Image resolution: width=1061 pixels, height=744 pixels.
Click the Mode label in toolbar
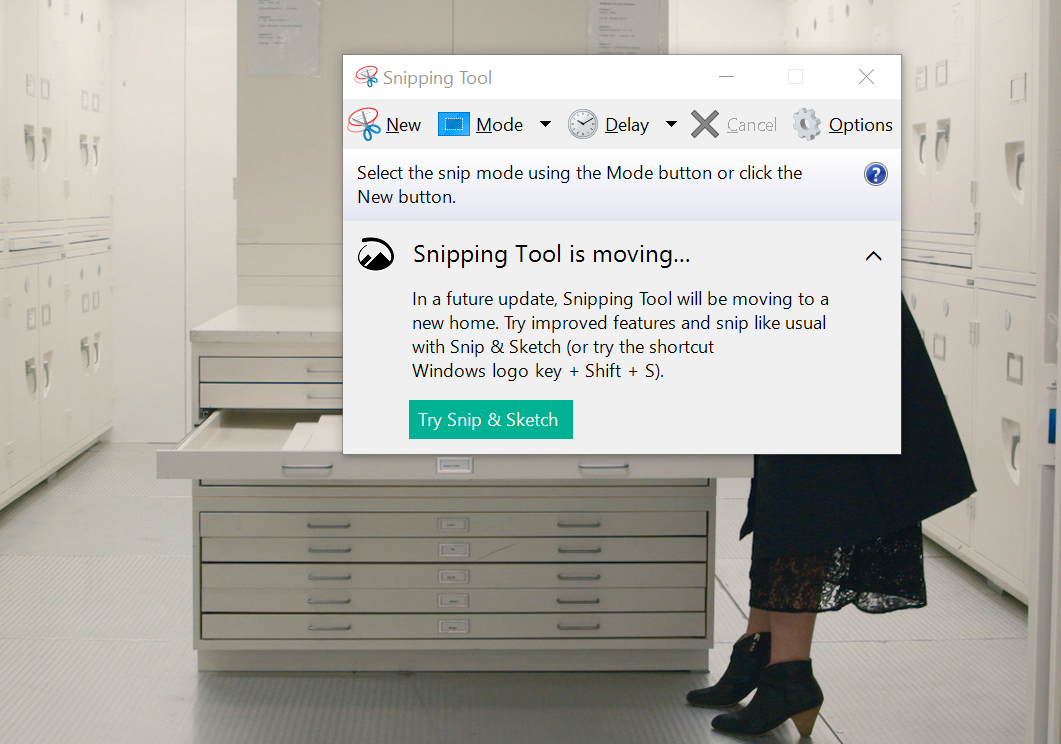(499, 125)
